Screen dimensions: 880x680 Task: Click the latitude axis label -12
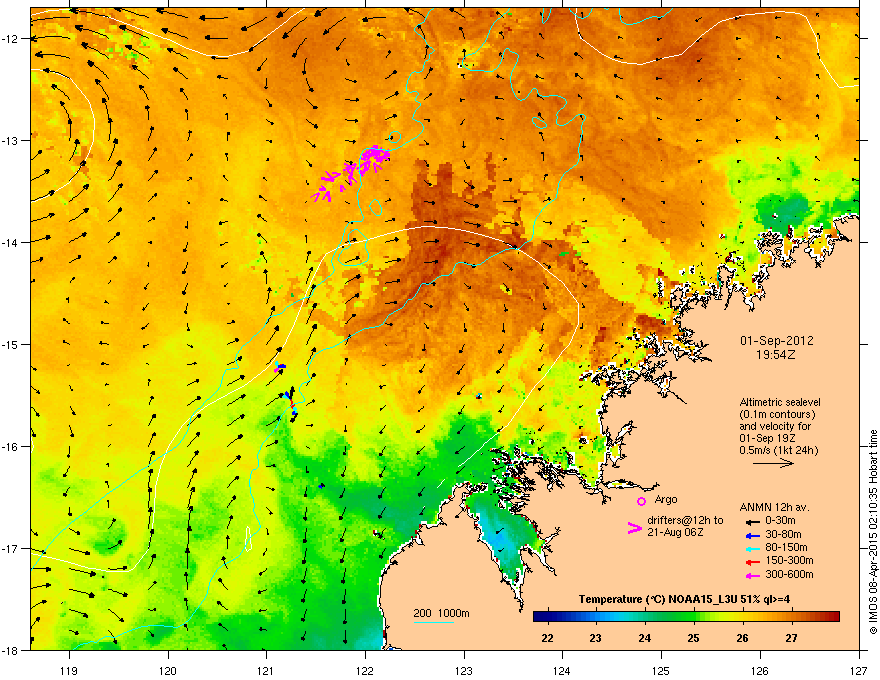tap(11, 39)
